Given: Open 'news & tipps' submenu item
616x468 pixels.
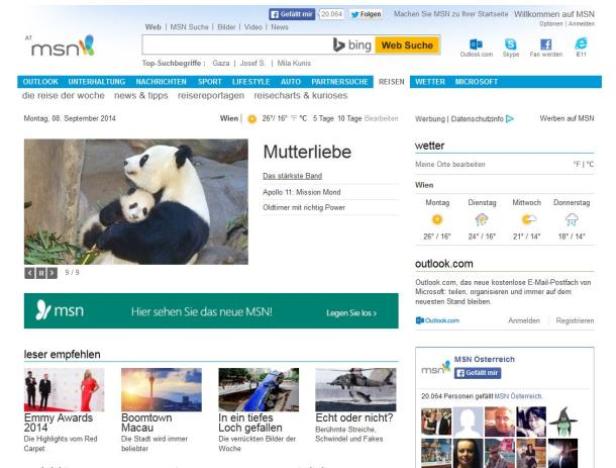Looking at the screenshot, I should (141, 95).
